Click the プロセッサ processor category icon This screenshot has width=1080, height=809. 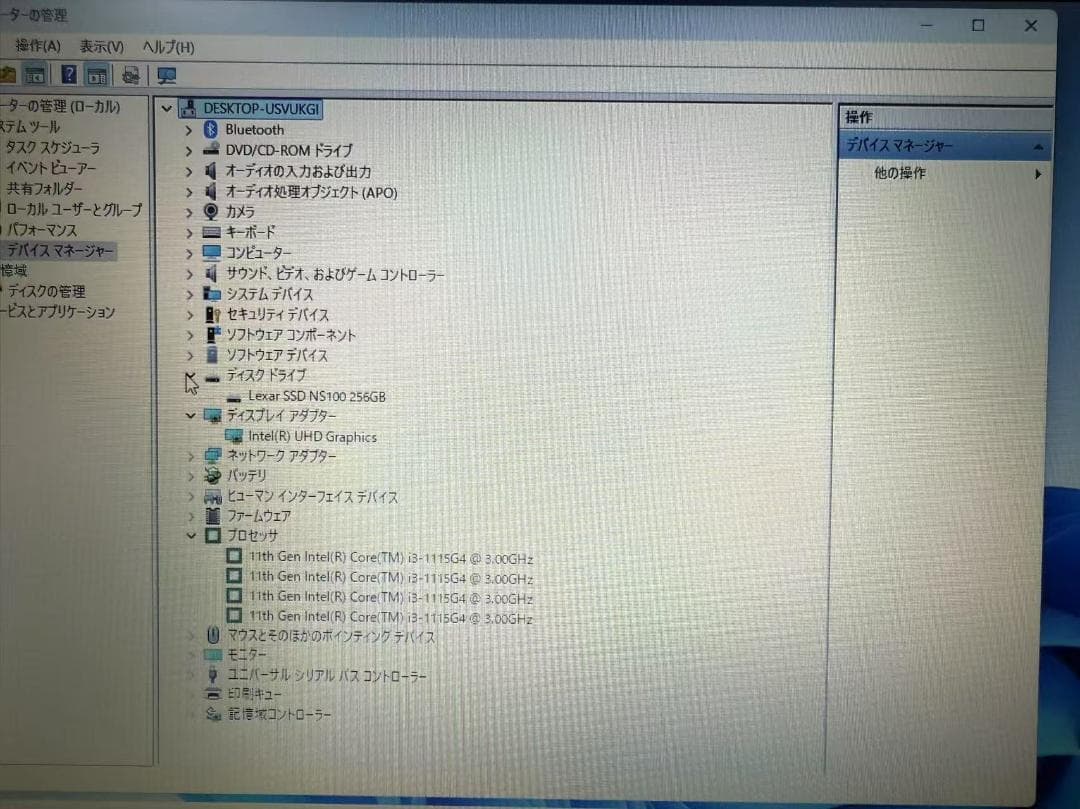(211, 535)
